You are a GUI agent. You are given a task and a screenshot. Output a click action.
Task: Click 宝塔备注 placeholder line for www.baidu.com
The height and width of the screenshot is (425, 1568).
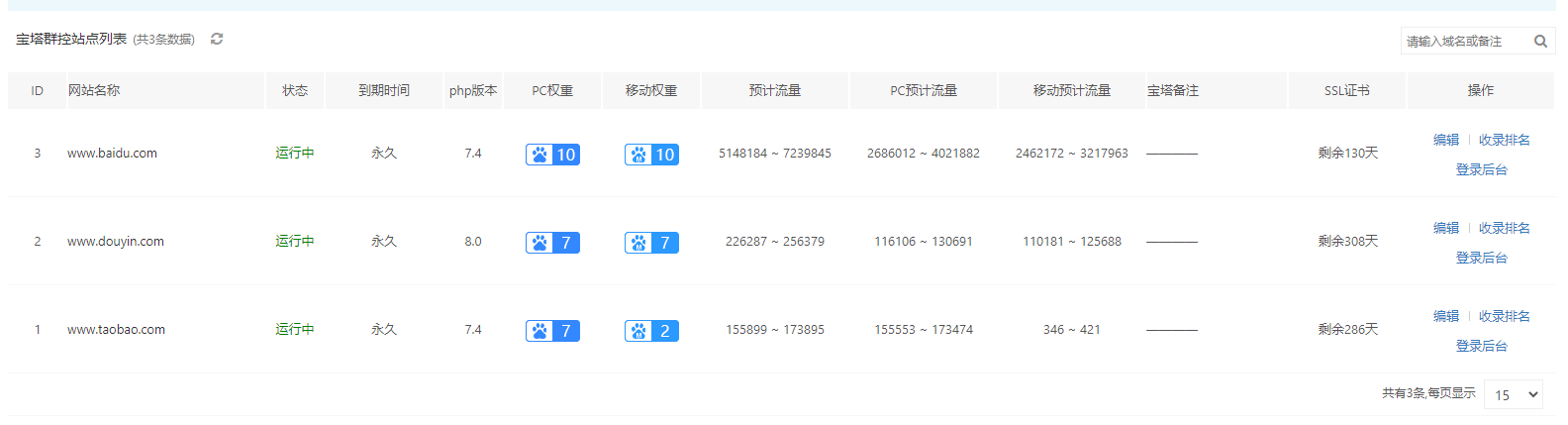pos(1172,154)
